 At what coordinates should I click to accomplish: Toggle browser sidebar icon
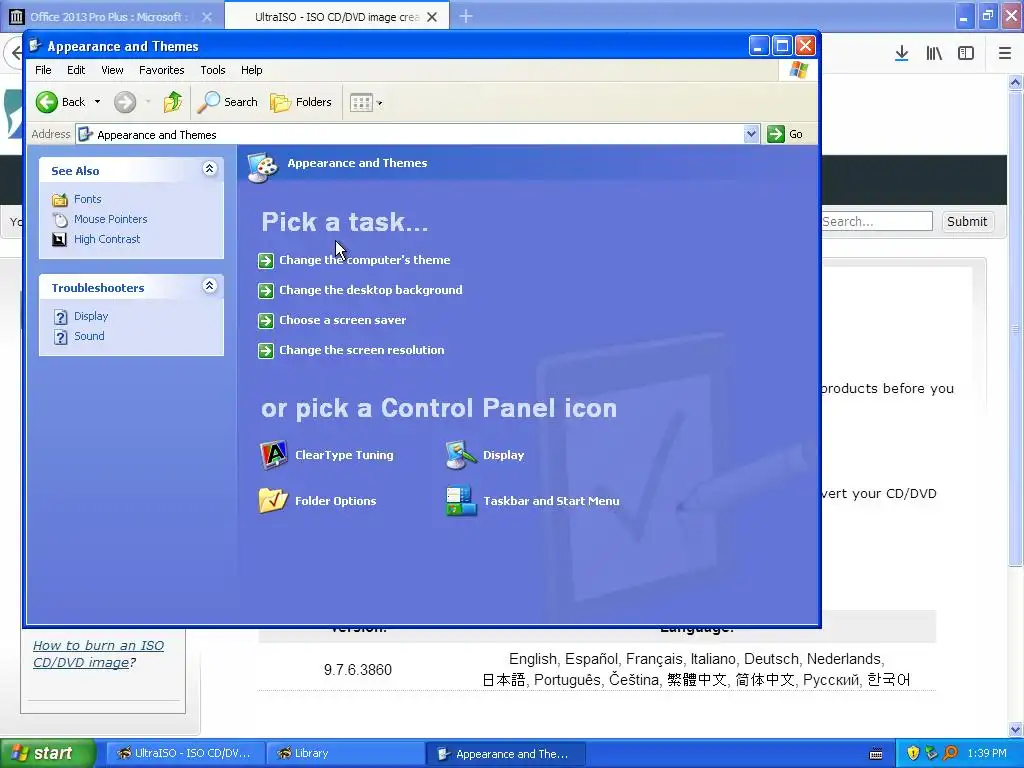click(x=966, y=54)
